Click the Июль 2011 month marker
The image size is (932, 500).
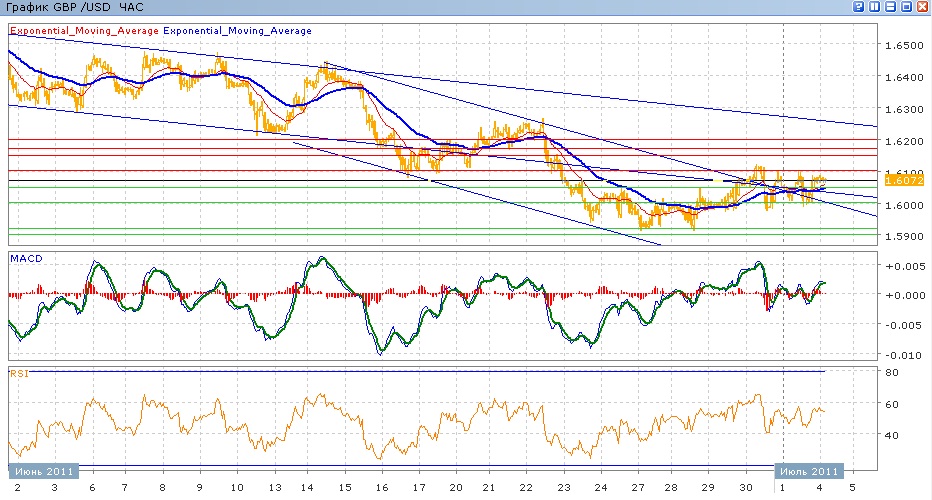[x=809, y=471]
